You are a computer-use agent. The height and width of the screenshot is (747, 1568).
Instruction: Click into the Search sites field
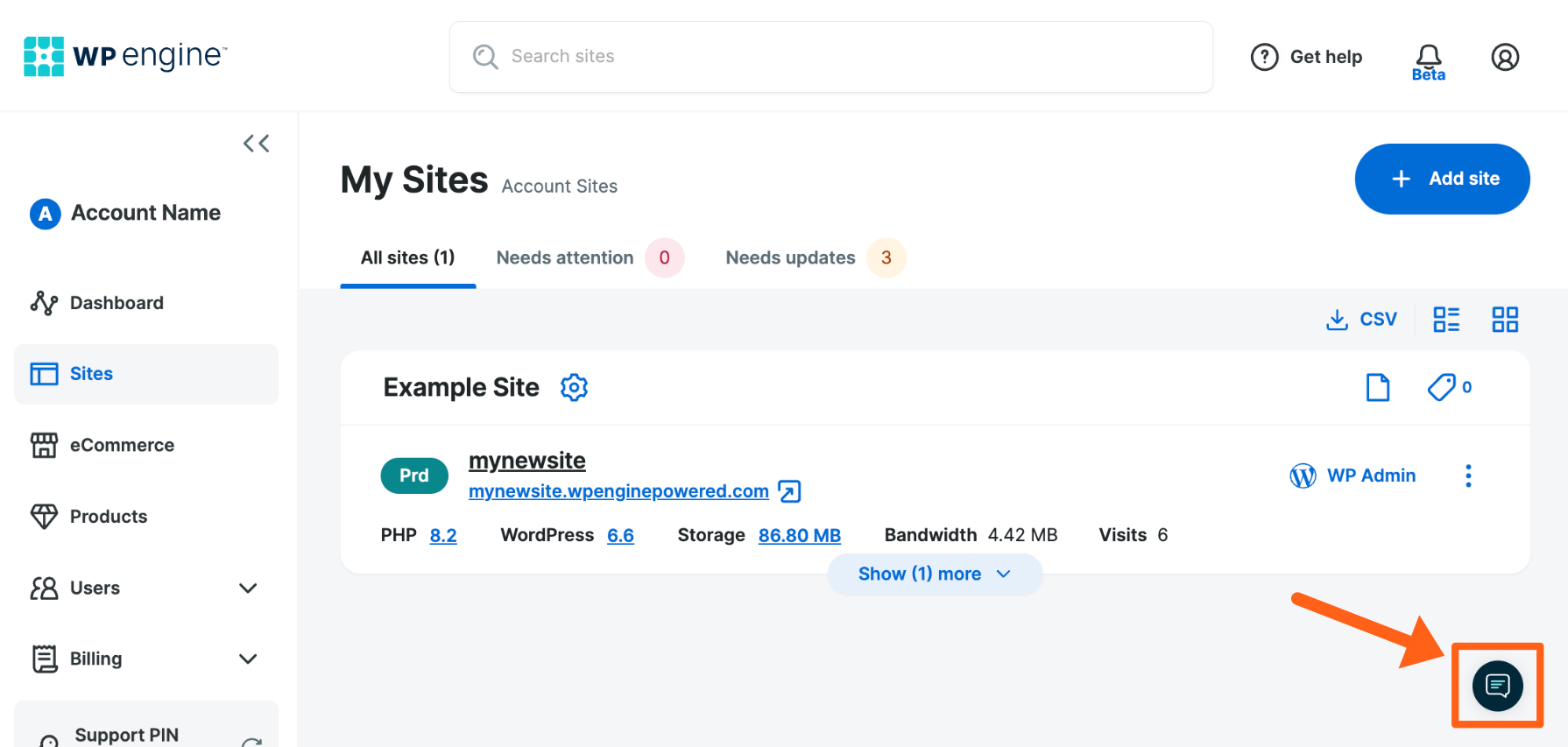tap(830, 57)
